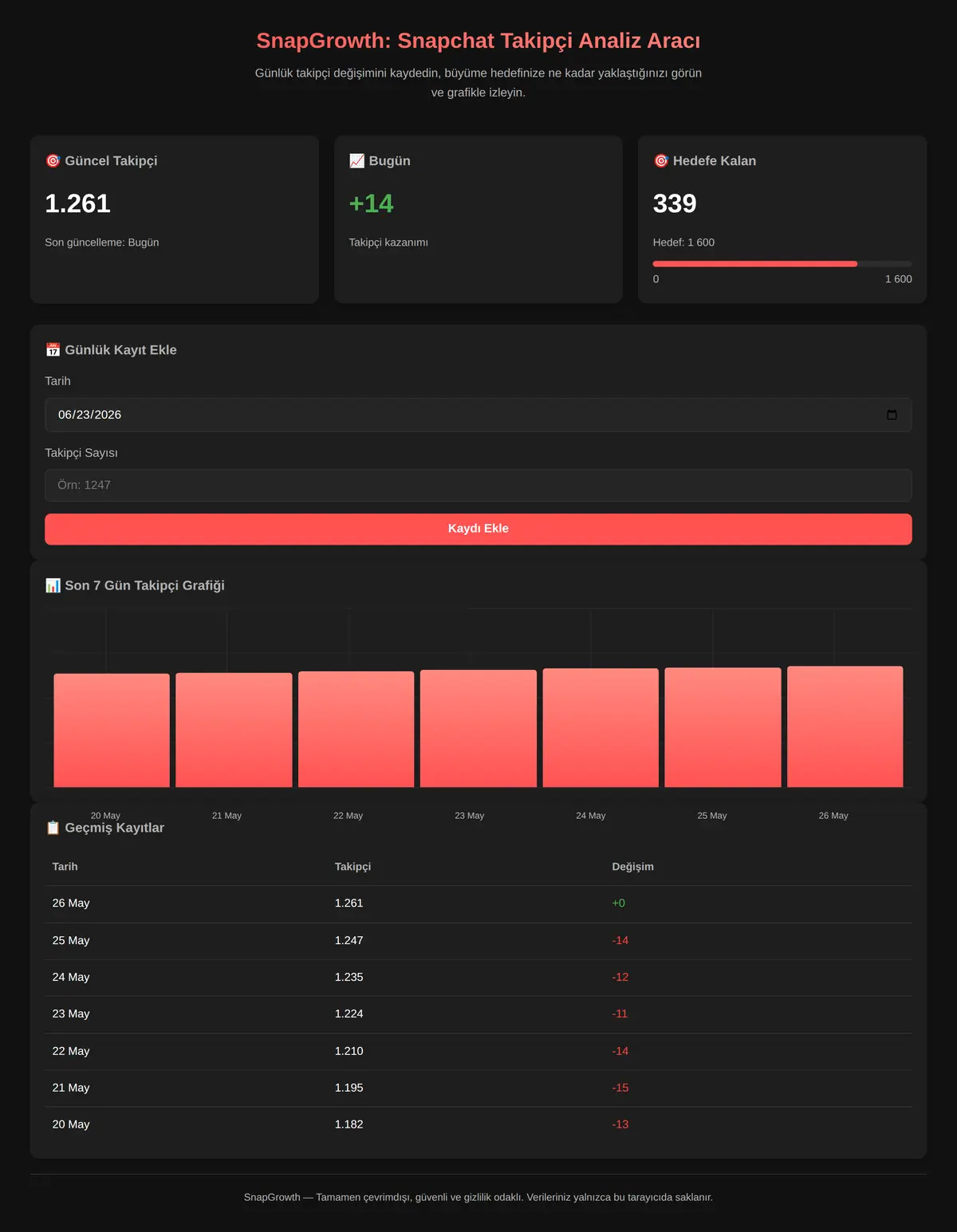Click the Takipçi column header

point(352,867)
